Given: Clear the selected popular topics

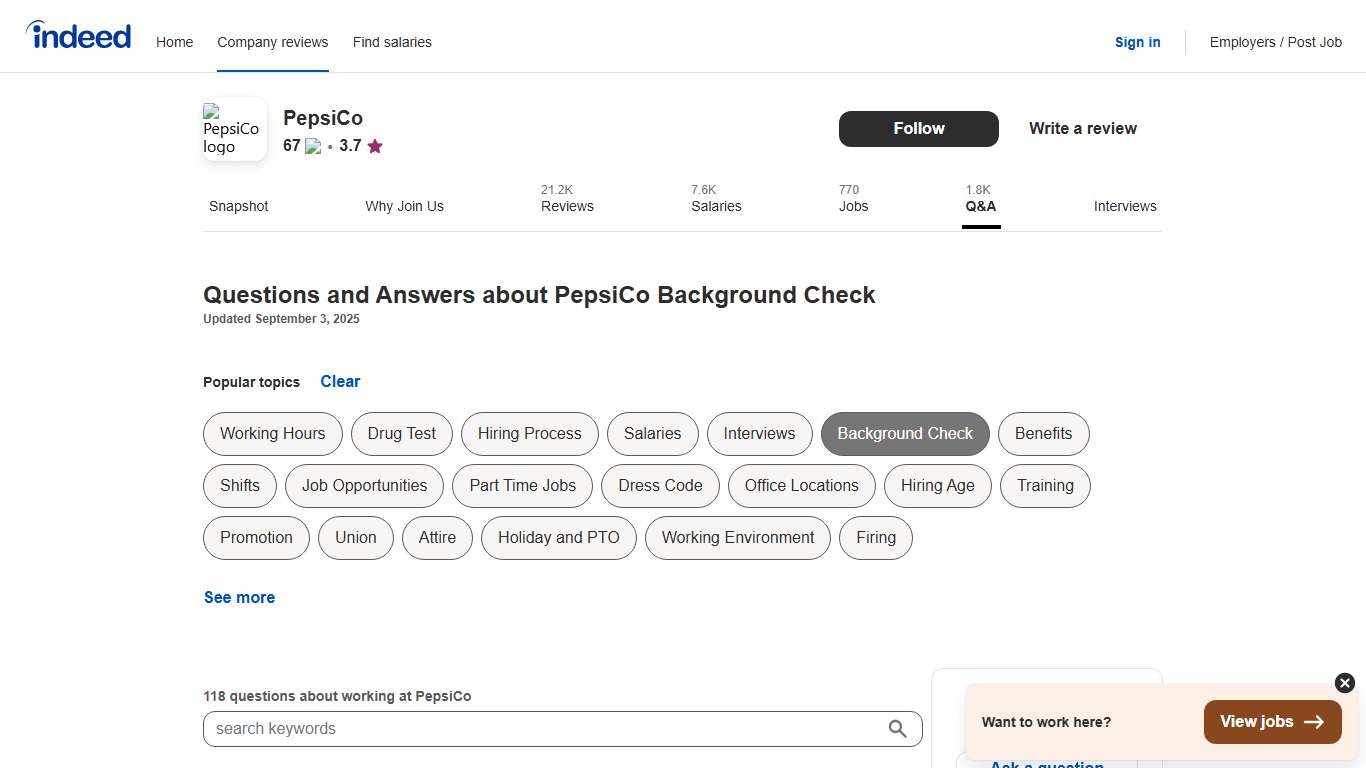Looking at the screenshot, I should (x=340, y=381).
